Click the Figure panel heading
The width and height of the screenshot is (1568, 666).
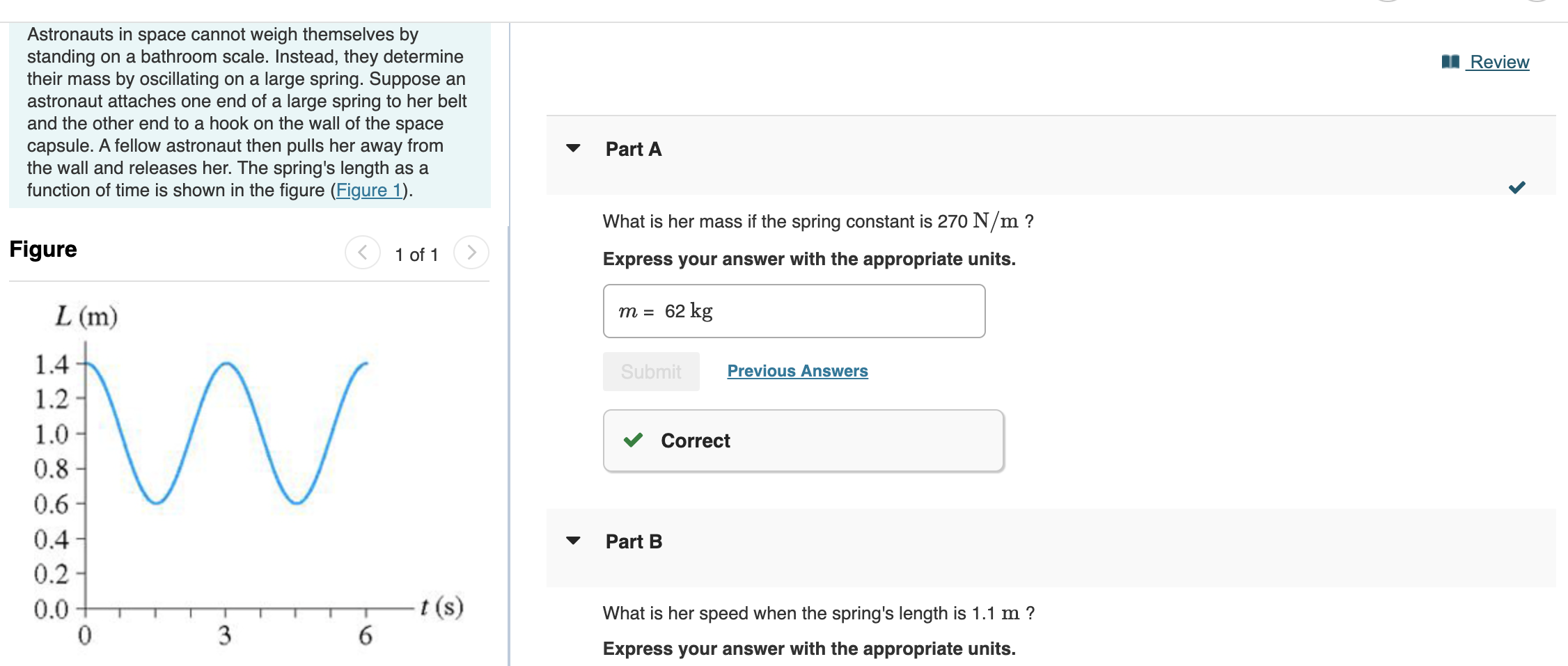point(43,249)
